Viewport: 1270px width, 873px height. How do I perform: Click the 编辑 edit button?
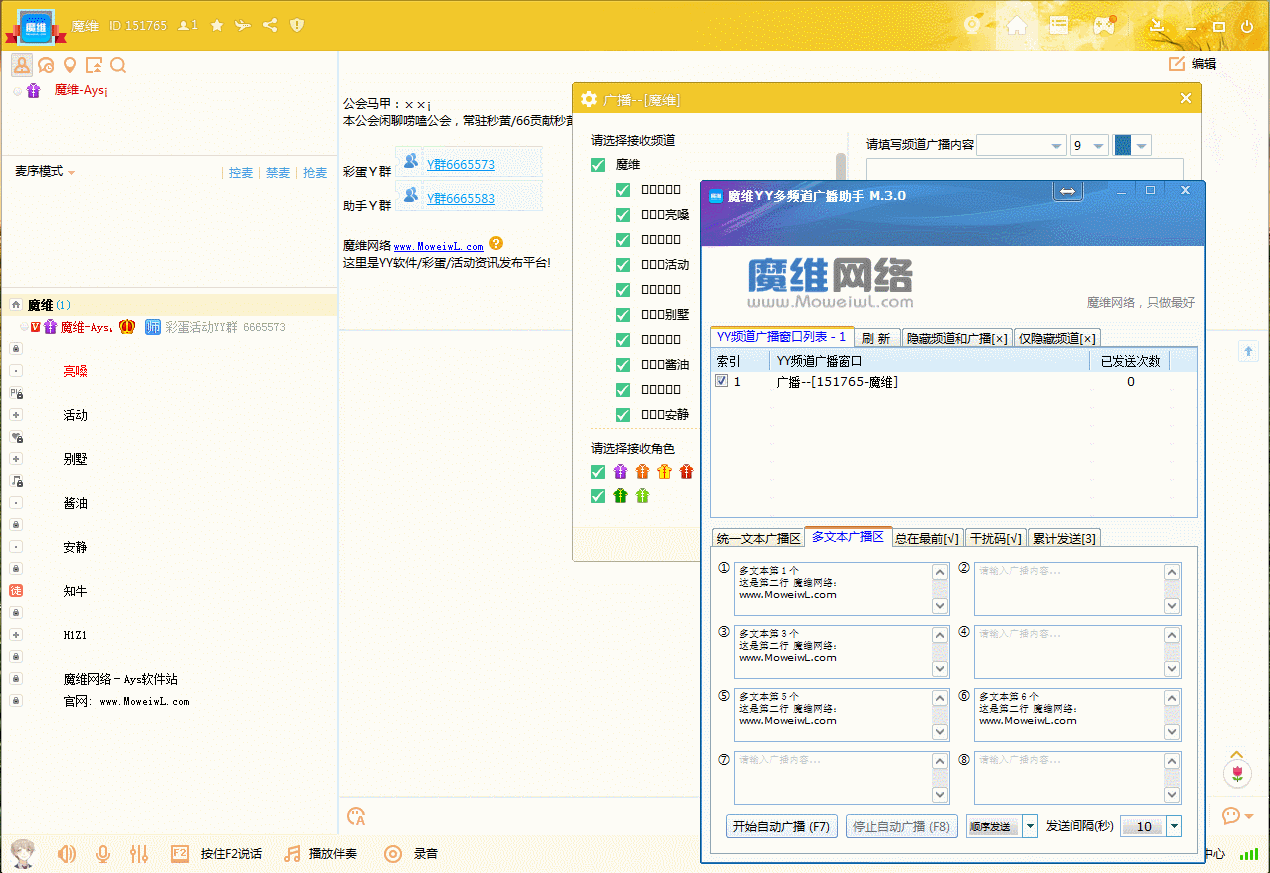pyautogui.click(x=1192, y=64)
